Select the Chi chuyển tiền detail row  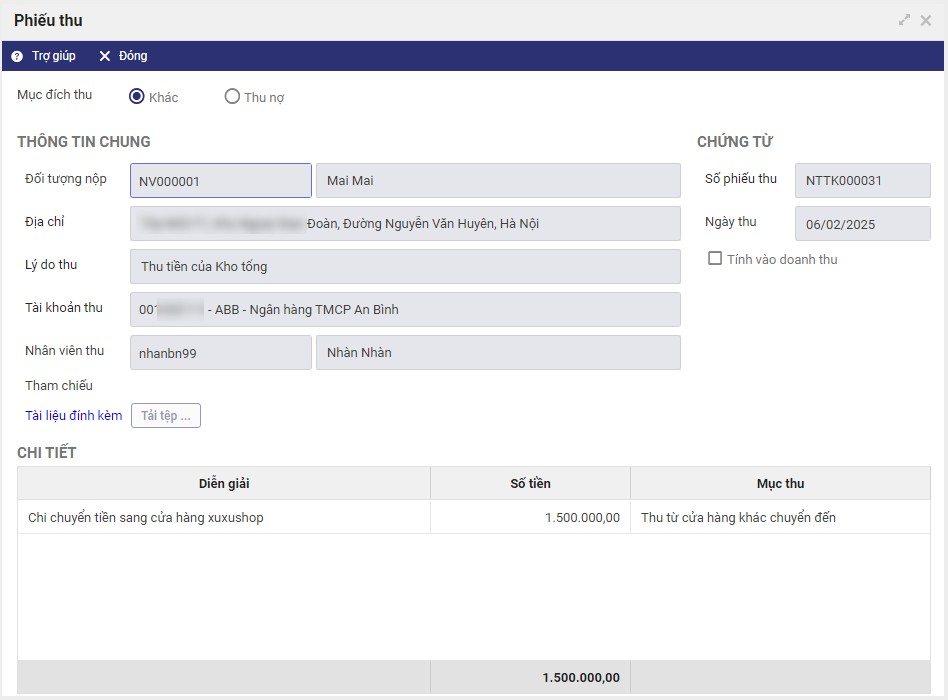pyautogui.click(x=224, y=517)
